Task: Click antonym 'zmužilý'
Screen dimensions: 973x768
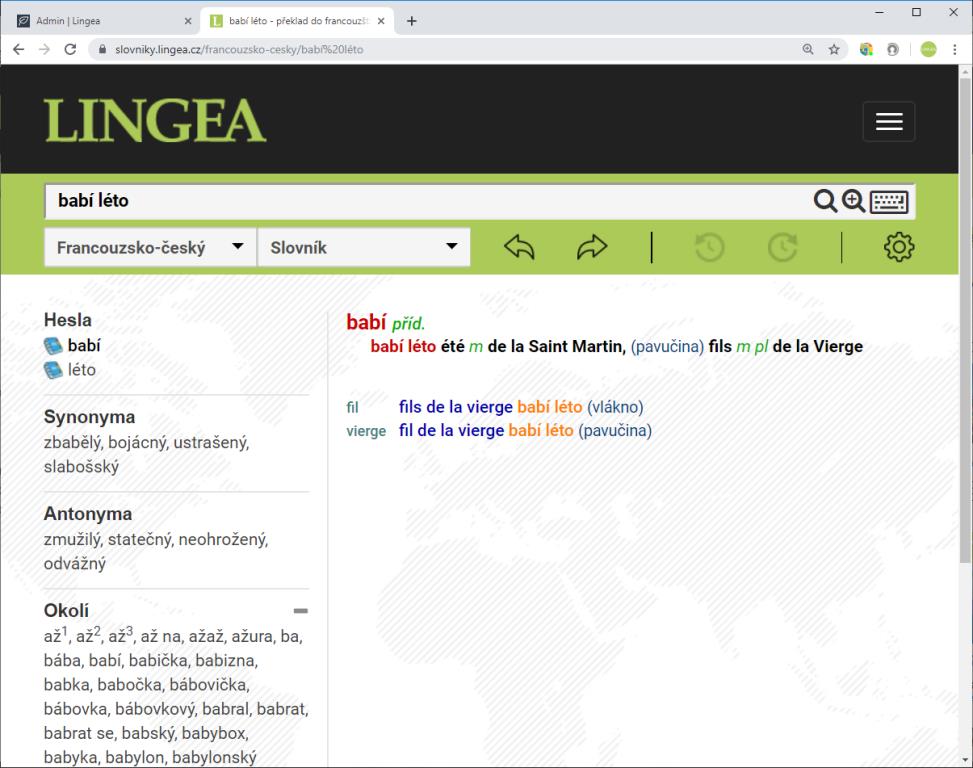Action: (71, 540)
